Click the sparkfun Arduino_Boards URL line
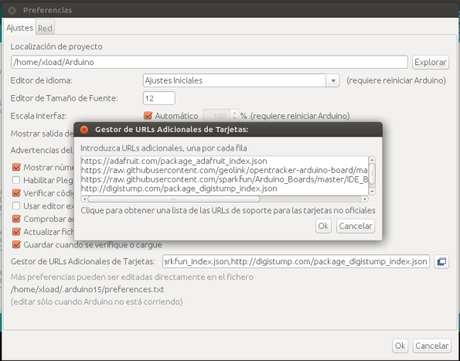This screenshot has width=460, height=361. (x=224, y=180)
